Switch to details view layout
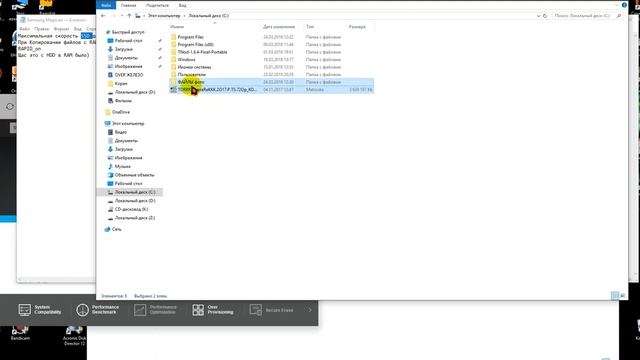This screenshot has width=640, height=360. [x=615, y=296]
